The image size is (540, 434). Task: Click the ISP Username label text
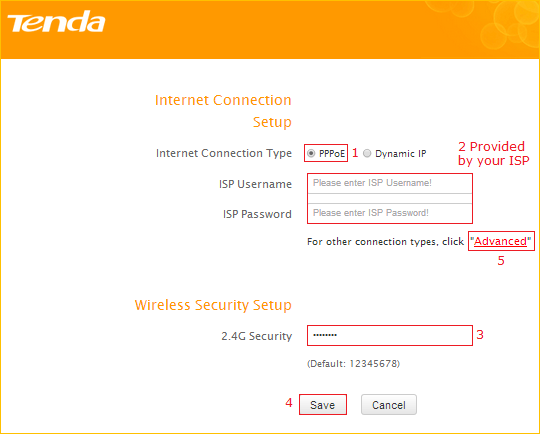point(255,184)
